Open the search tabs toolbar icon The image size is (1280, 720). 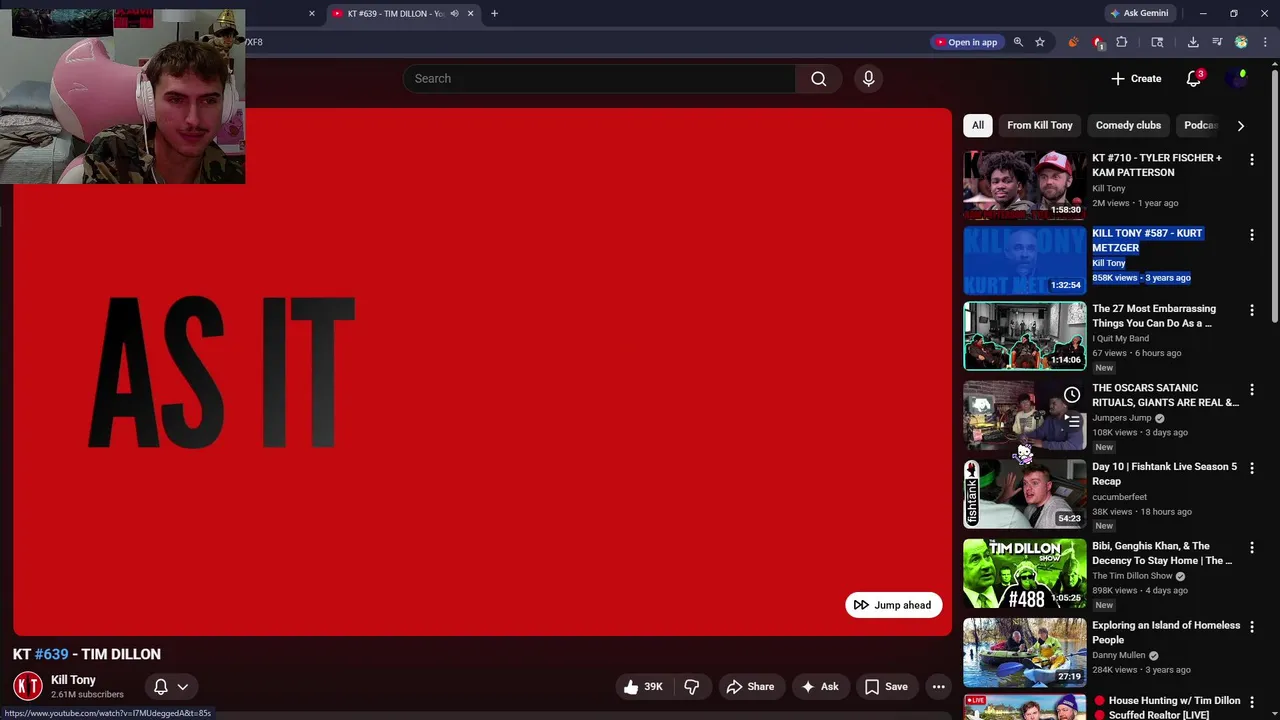tap(1157, 42)
